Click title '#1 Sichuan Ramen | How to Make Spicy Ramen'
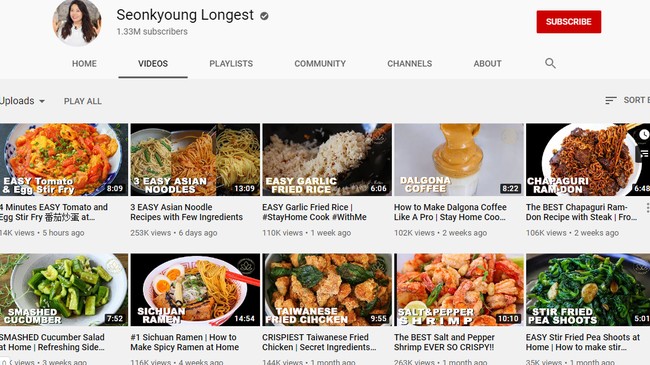Image resolution: width=650 pixels, height=365 pixels. click(x=184, y=342)
